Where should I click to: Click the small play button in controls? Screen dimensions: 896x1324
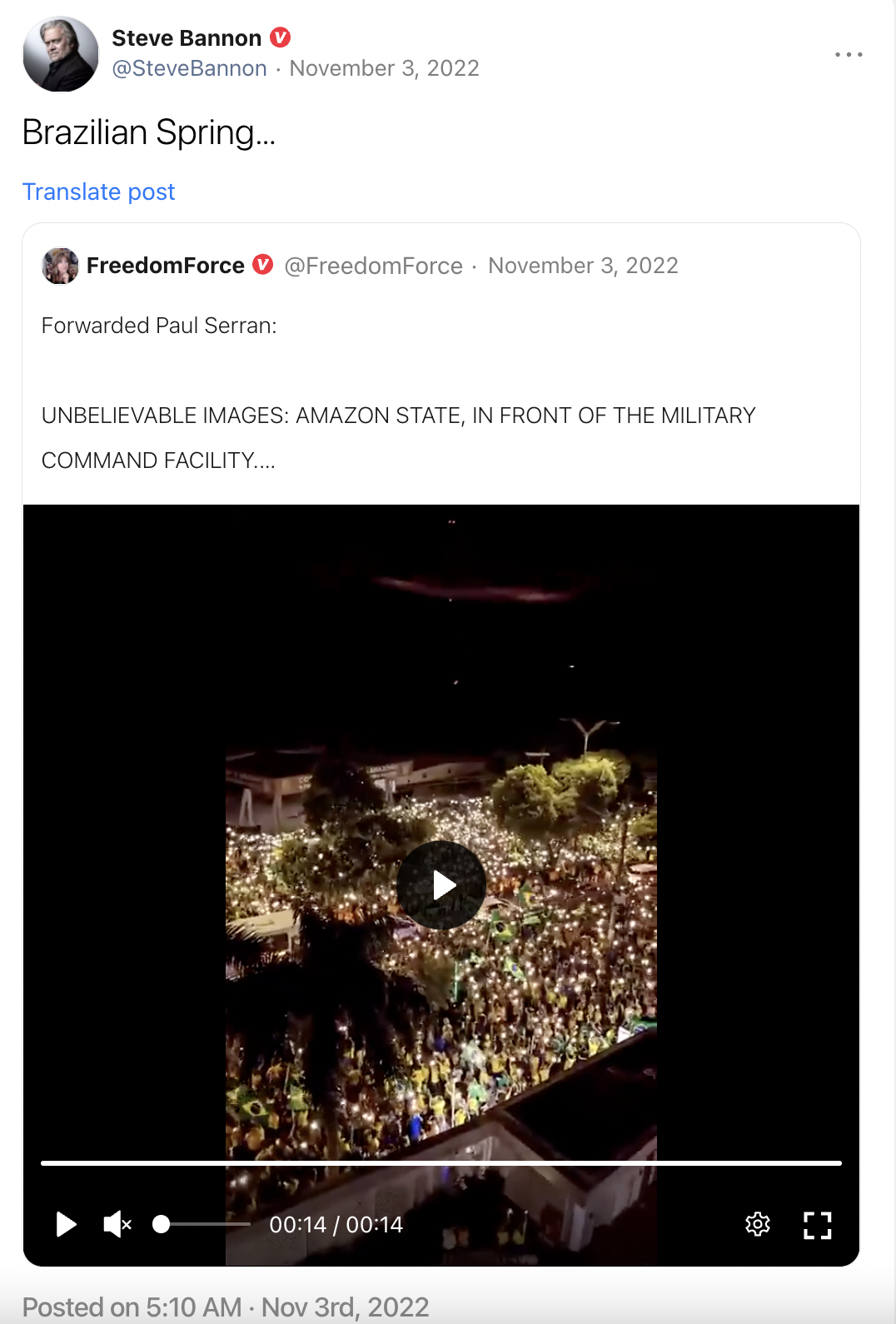(x=66, y=1224)
